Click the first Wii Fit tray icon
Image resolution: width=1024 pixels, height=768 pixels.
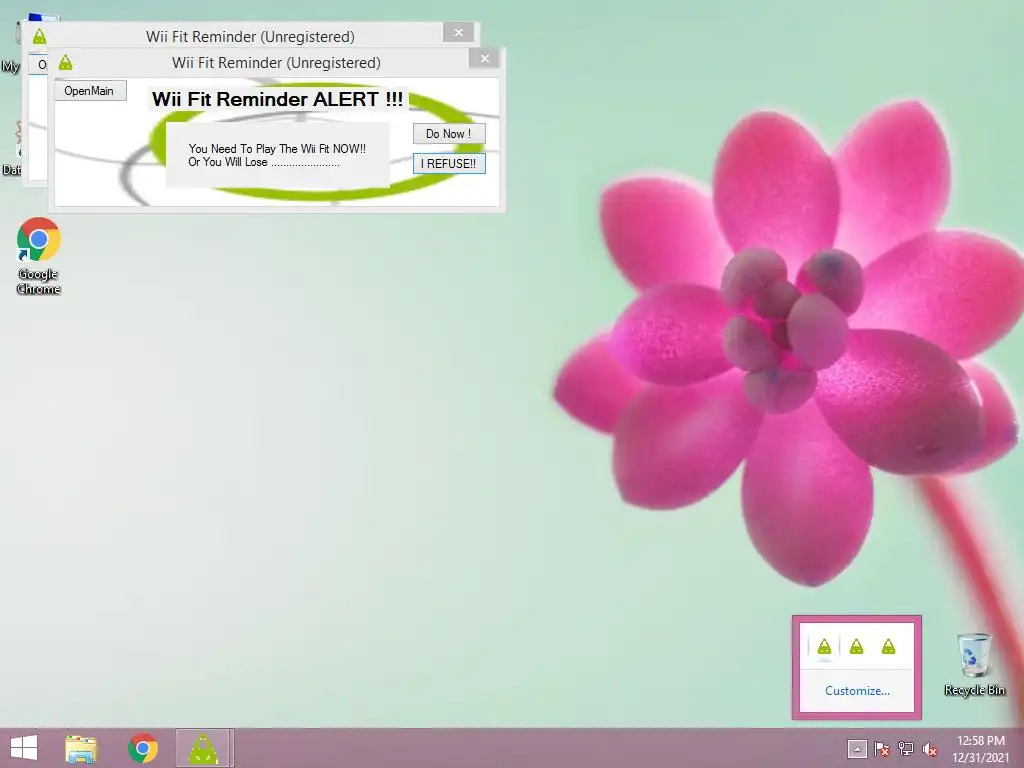tap(824, 647)
